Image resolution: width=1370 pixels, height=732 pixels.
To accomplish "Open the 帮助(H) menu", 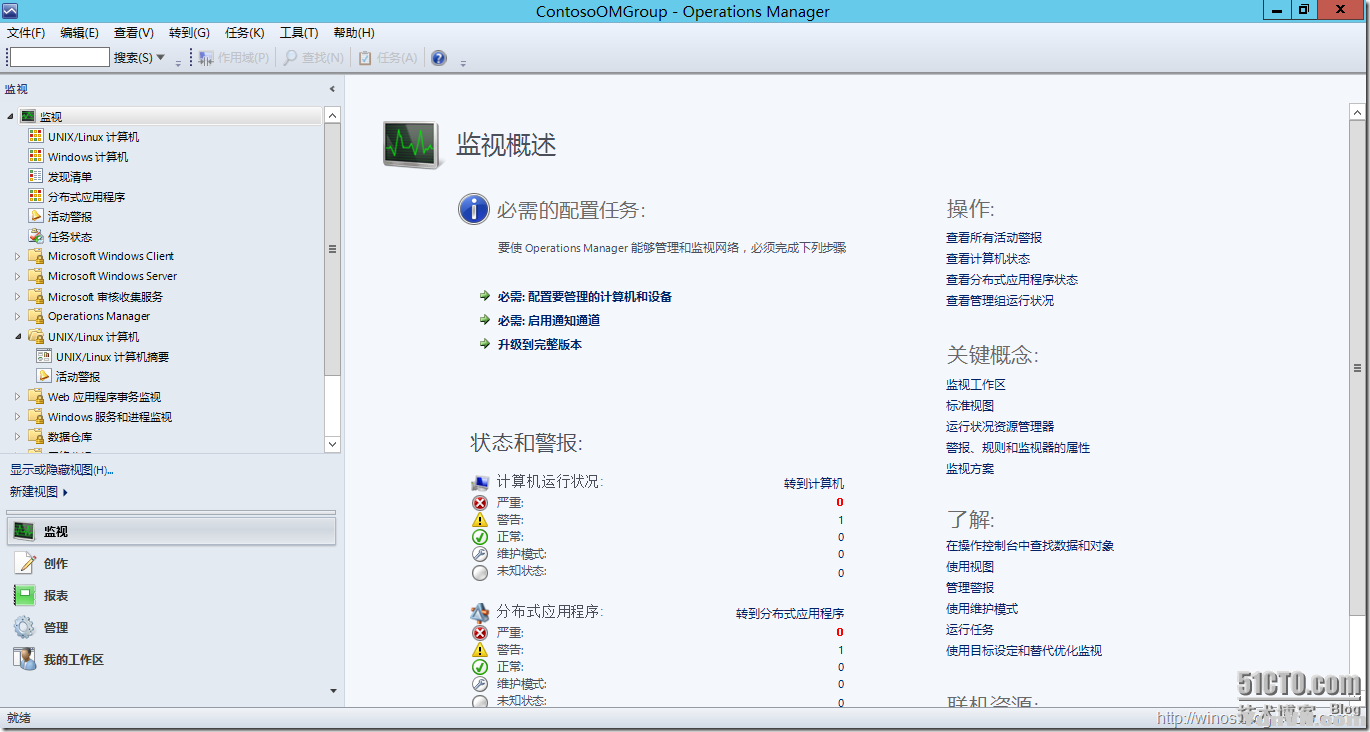I will 354,33.
